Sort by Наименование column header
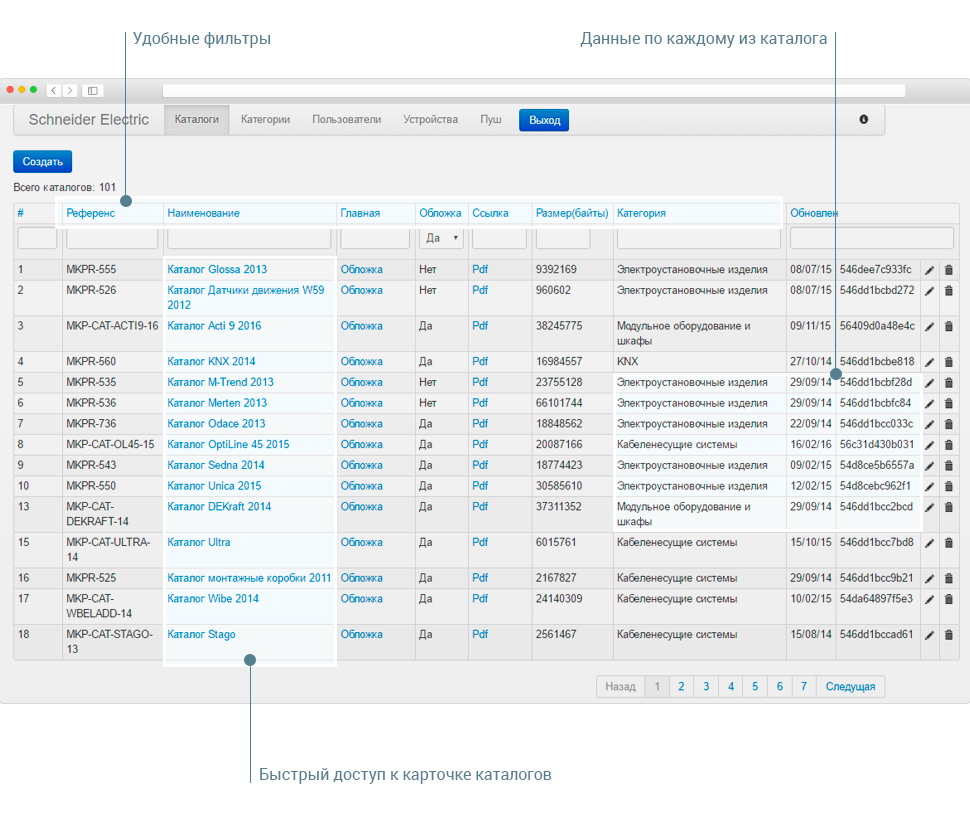 [x=204, y=213]
